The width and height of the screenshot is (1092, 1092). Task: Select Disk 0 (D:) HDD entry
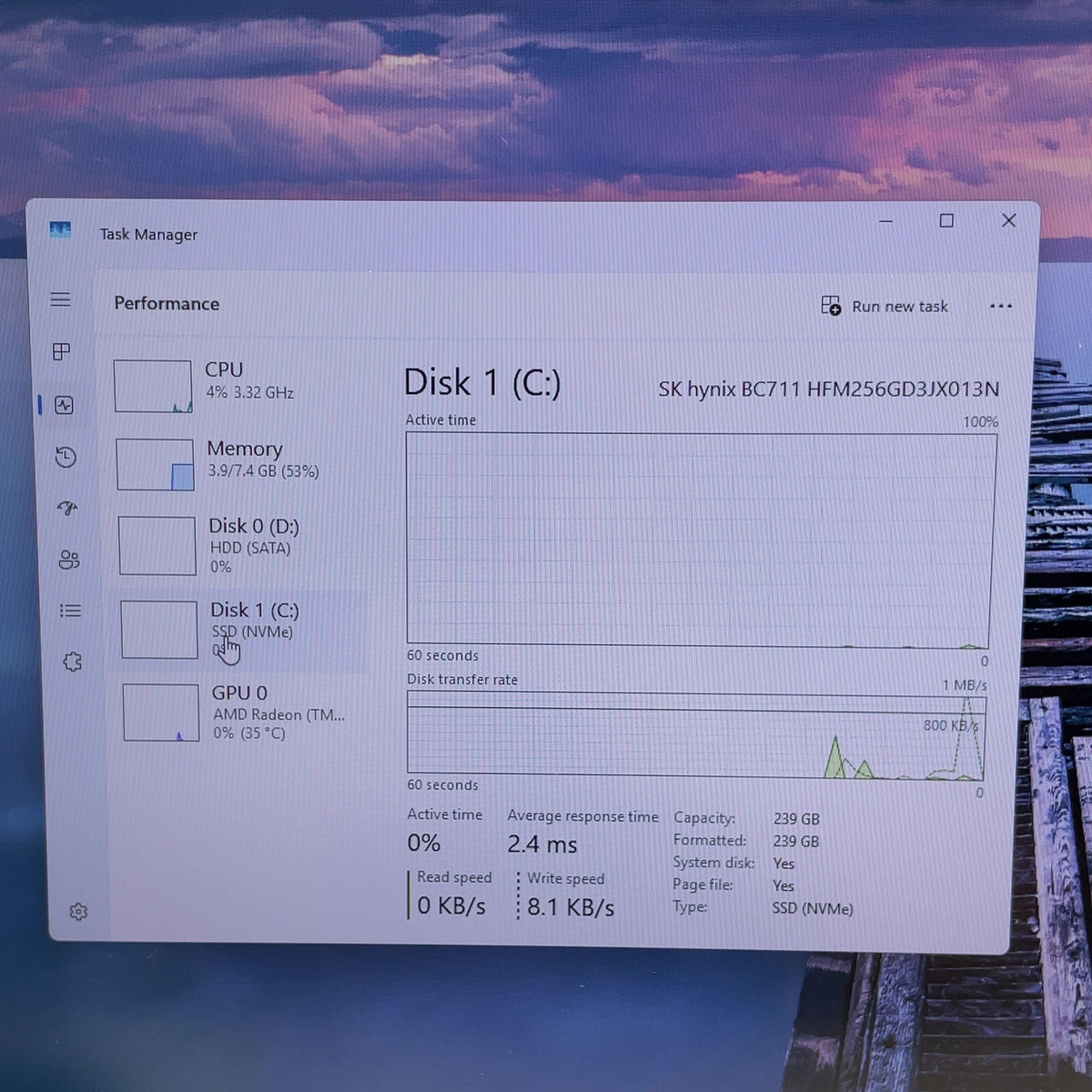242,545
